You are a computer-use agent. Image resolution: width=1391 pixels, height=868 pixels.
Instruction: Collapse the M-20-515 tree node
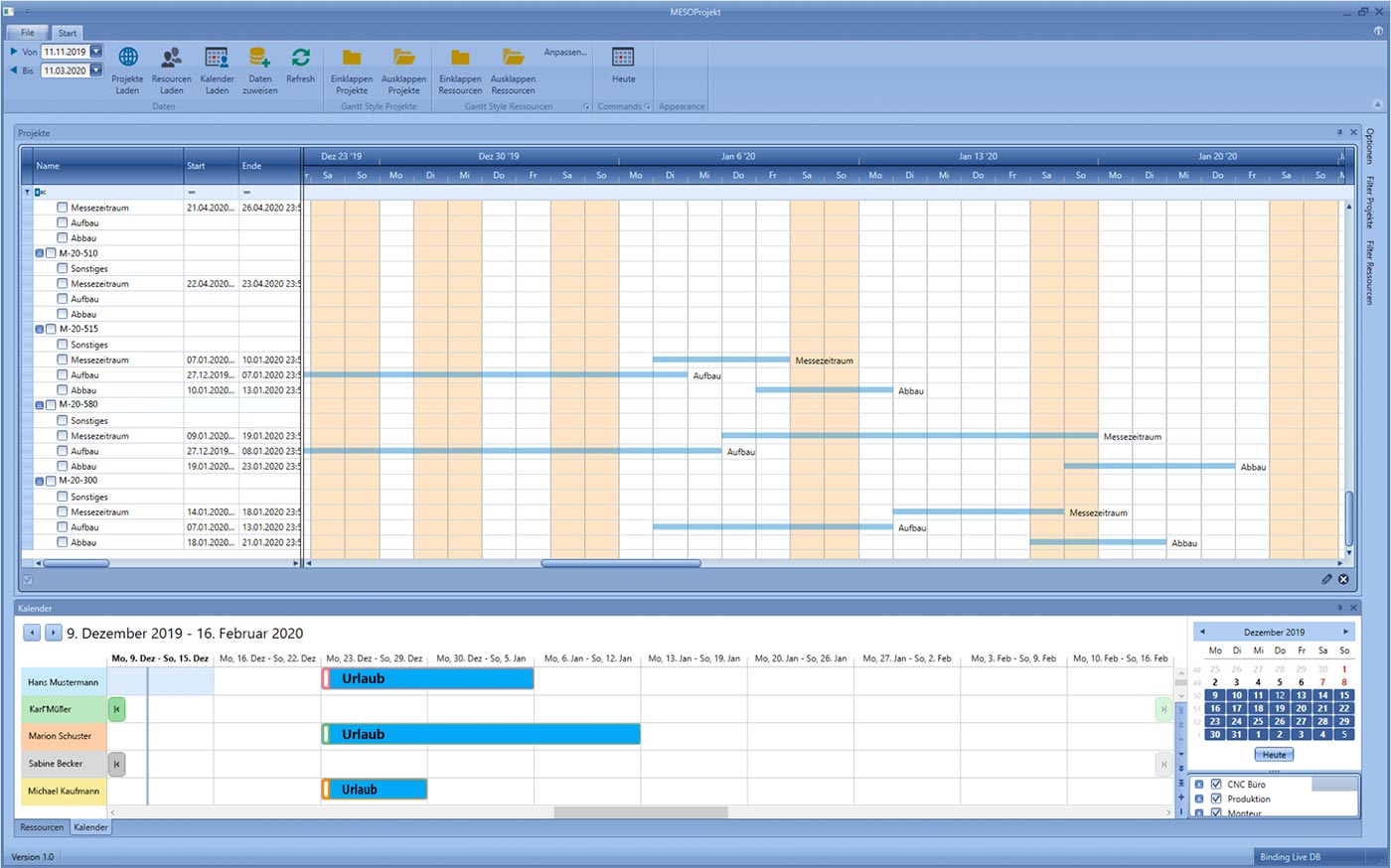(x=40, y=329)
